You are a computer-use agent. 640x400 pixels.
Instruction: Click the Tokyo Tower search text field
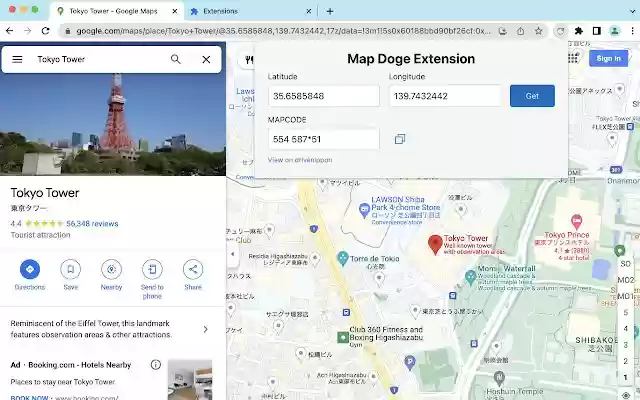pyautogui.click(x=98, y=60)
